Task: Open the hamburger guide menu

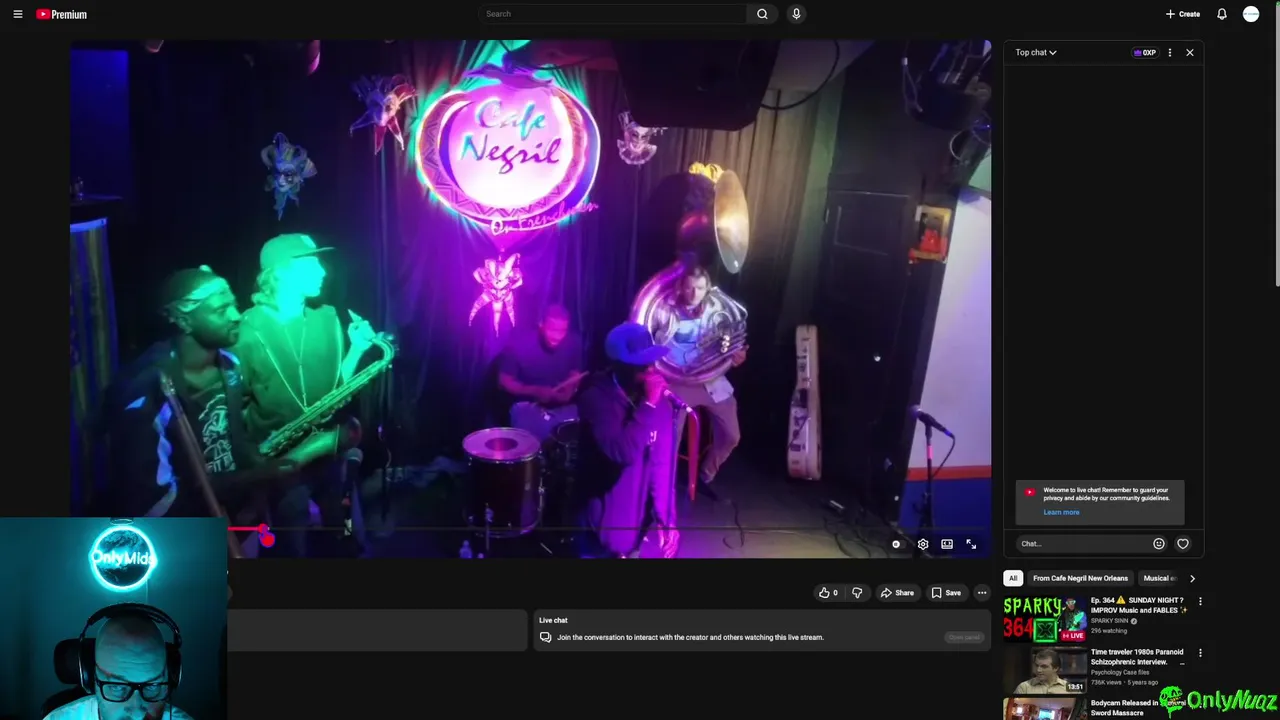Action: point(17,14)
